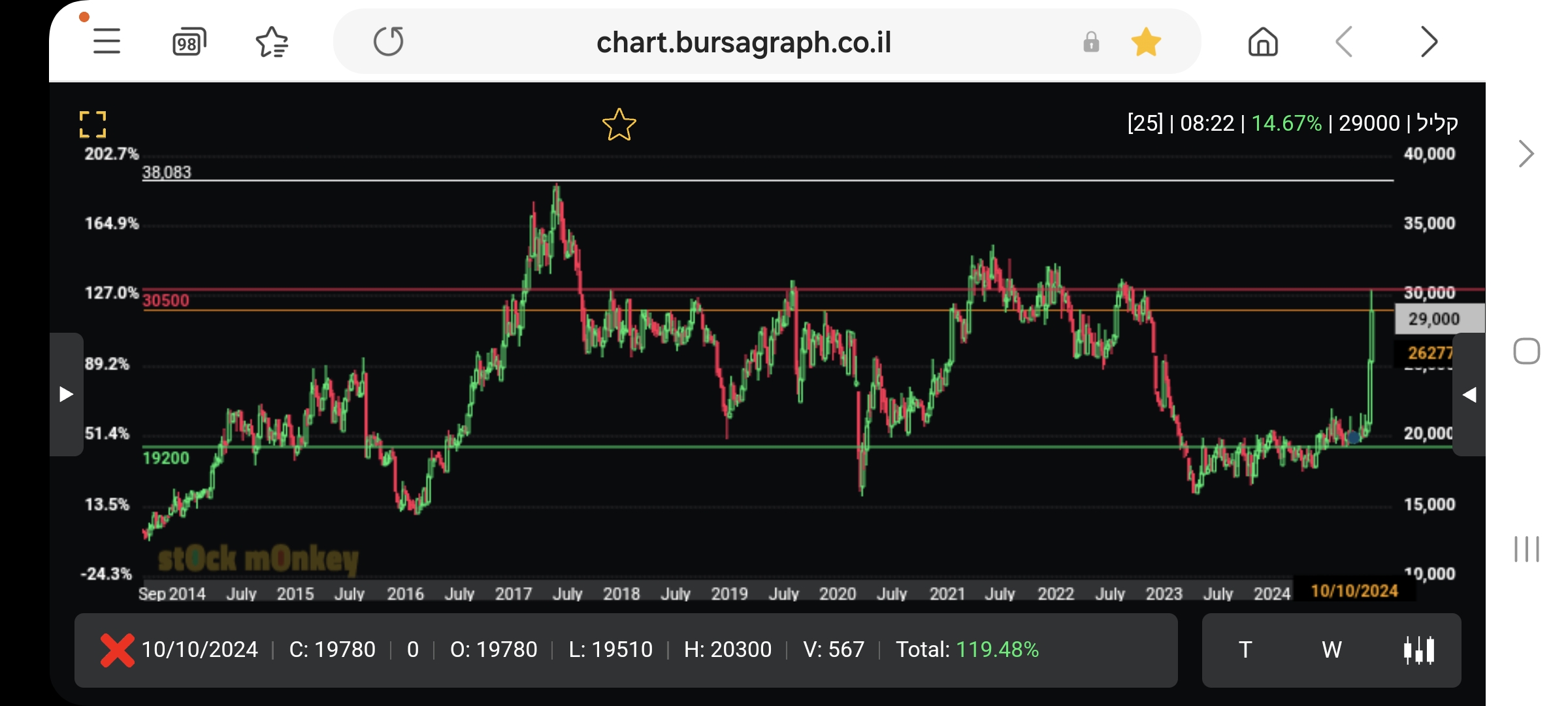Open the bookmarks list star icon
This screenshot has width=1568, height=706.
[x=272, y=42]
